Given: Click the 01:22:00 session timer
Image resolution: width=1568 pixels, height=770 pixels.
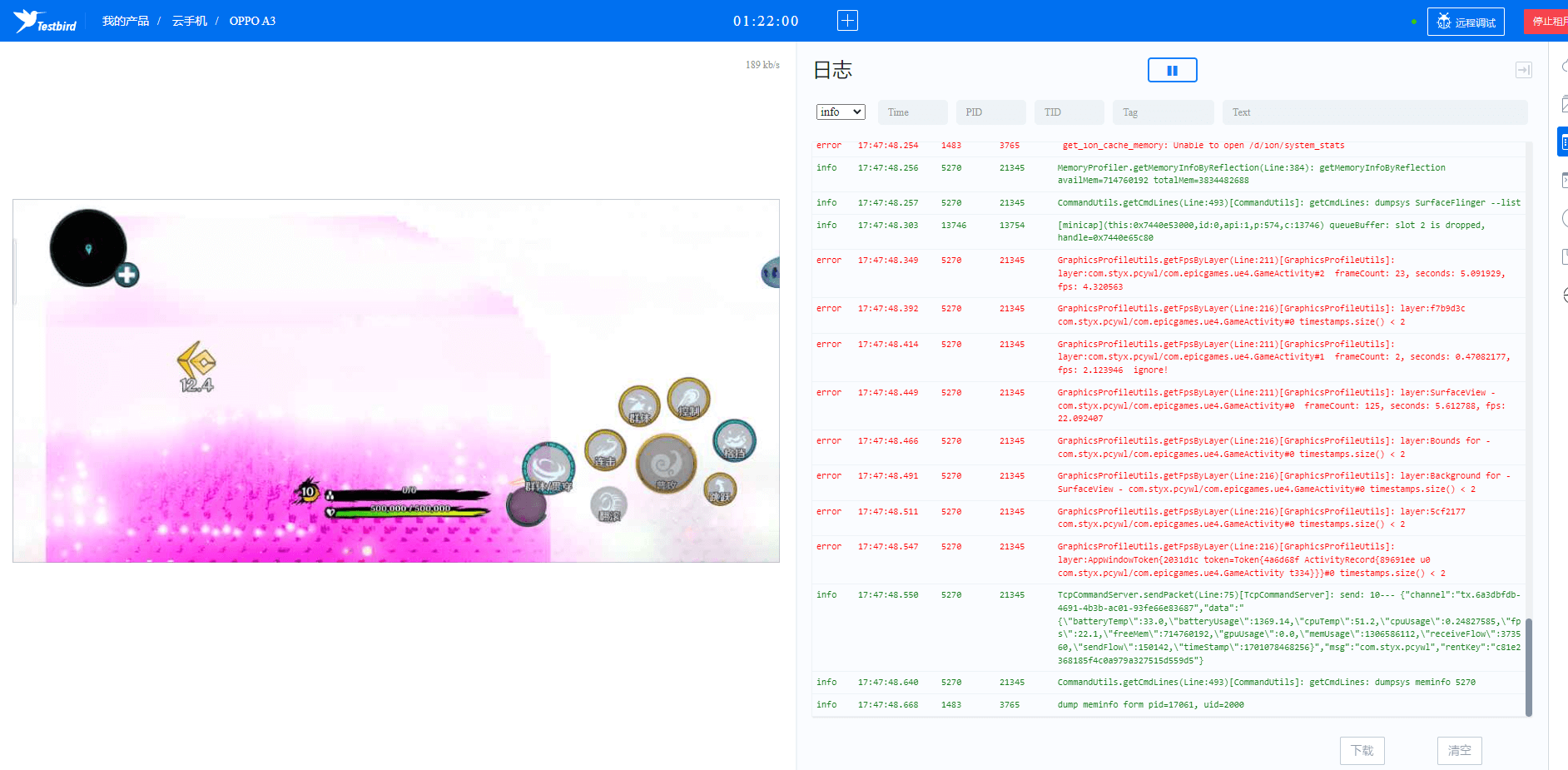Looking at the screenshot, I should coord(766,21).
